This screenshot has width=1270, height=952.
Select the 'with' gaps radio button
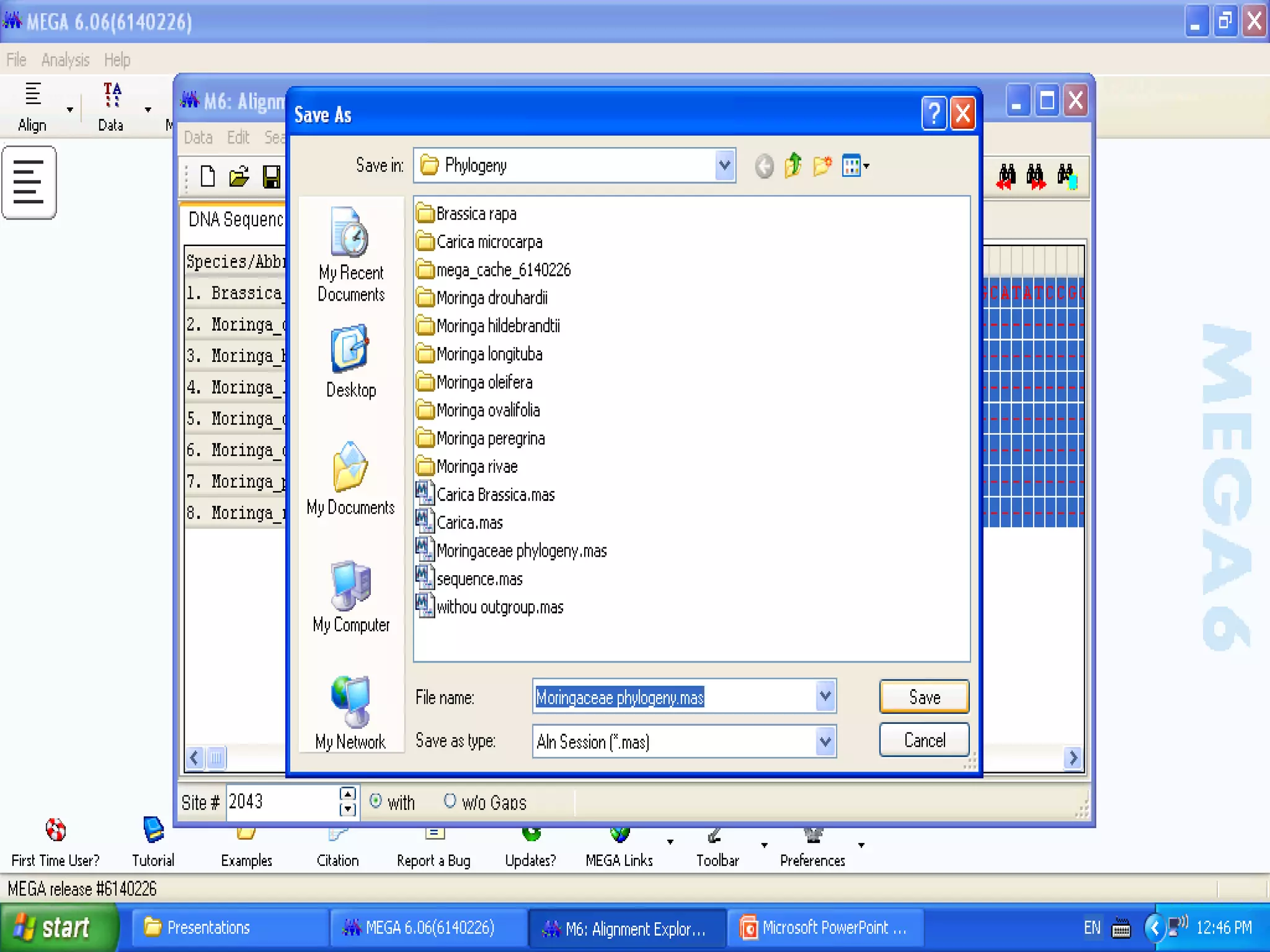pyautogui.click(x=375, y=801)
